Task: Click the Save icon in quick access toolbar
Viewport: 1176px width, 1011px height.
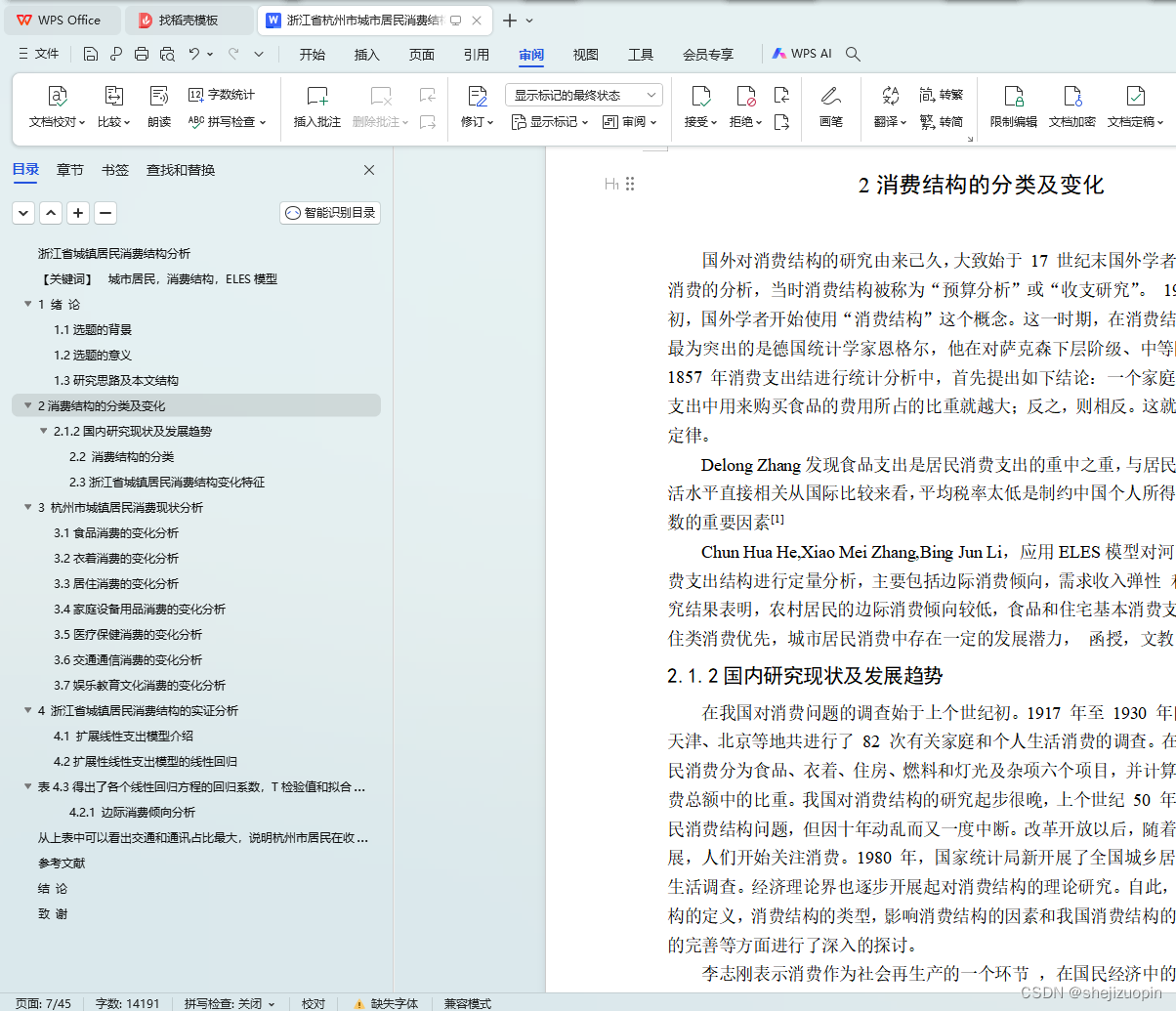Action: 91,54
